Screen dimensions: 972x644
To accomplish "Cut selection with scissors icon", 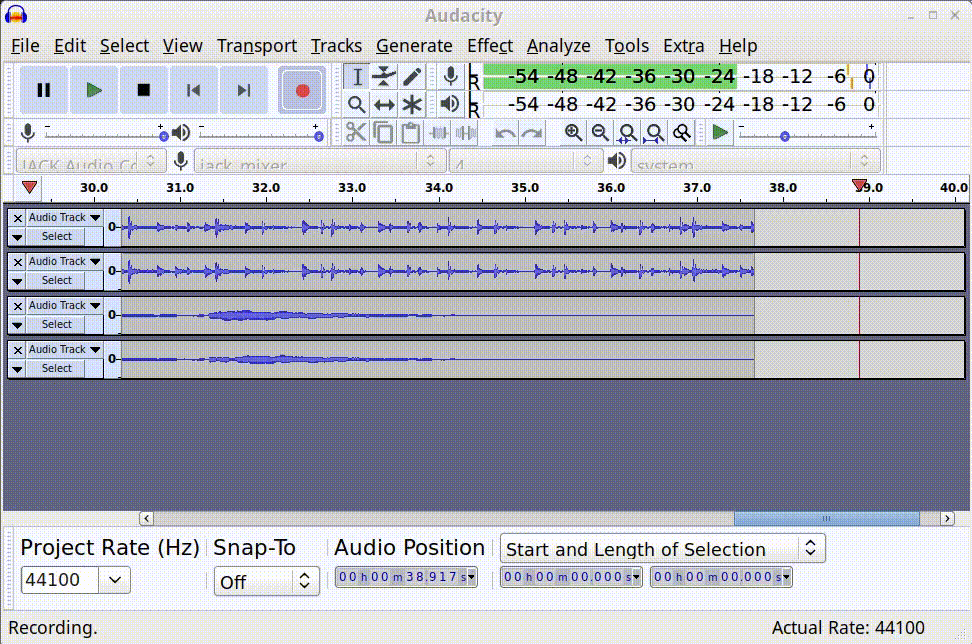I will tap(356, 133).
